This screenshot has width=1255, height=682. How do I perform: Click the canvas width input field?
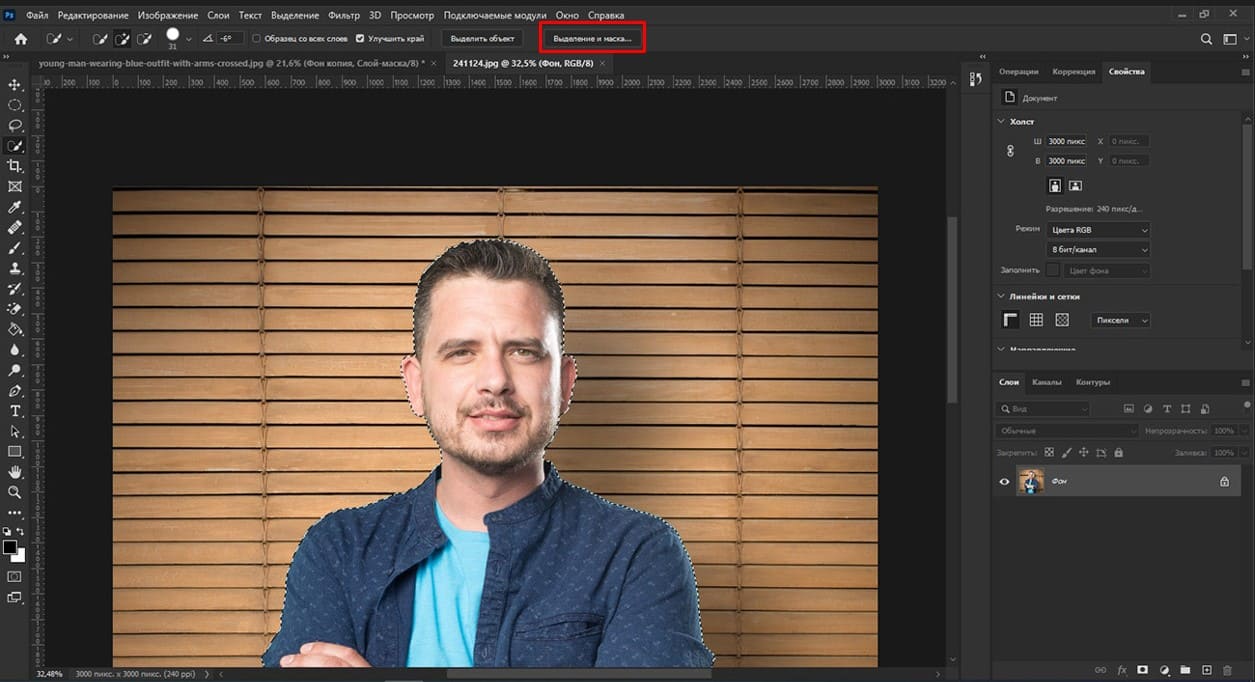click(x=1066, y=141)
